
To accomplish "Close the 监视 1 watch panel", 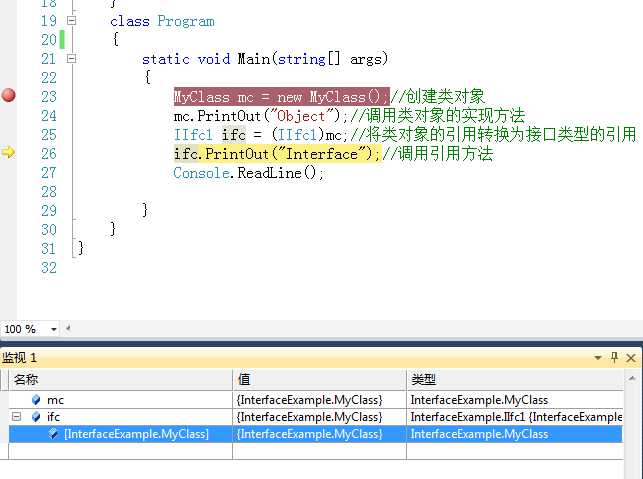I will coord(631,358).
